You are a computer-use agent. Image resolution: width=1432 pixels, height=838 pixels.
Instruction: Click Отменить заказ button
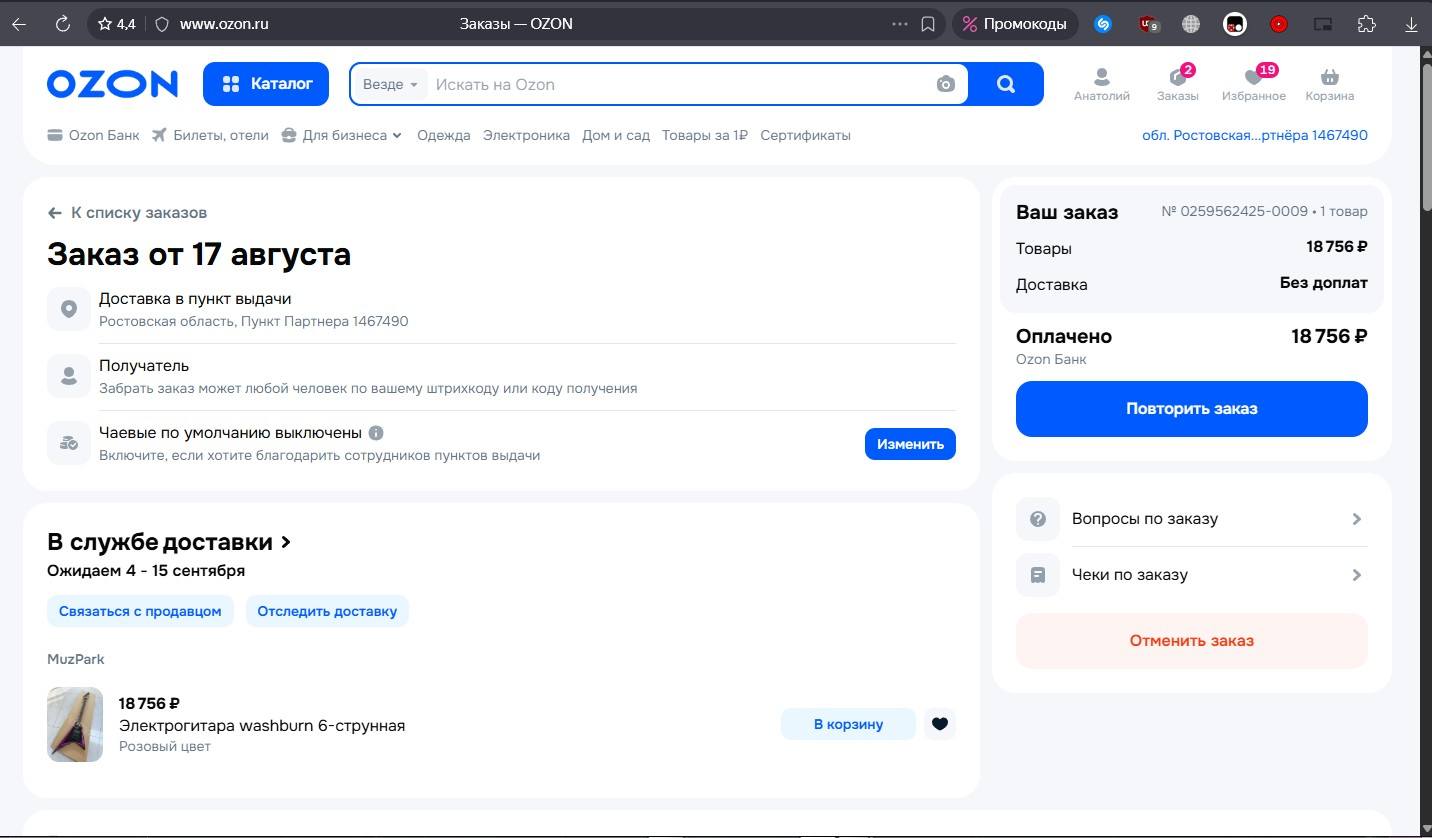click(x=1192, y=641)
